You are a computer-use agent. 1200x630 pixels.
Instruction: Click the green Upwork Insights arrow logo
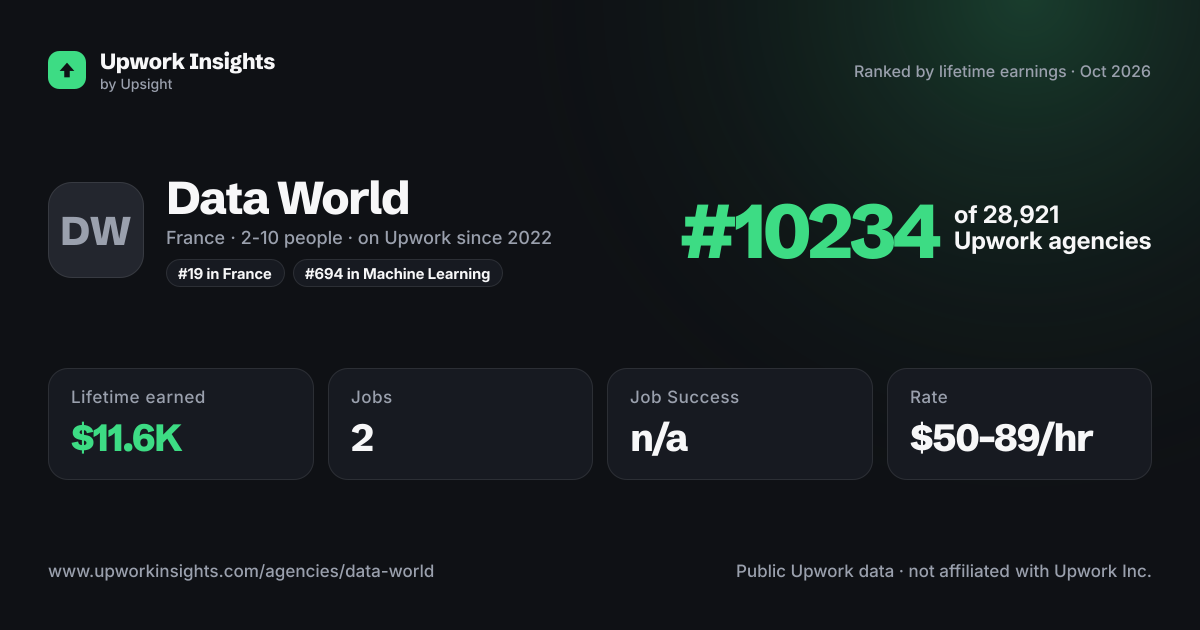click(67, 70)
